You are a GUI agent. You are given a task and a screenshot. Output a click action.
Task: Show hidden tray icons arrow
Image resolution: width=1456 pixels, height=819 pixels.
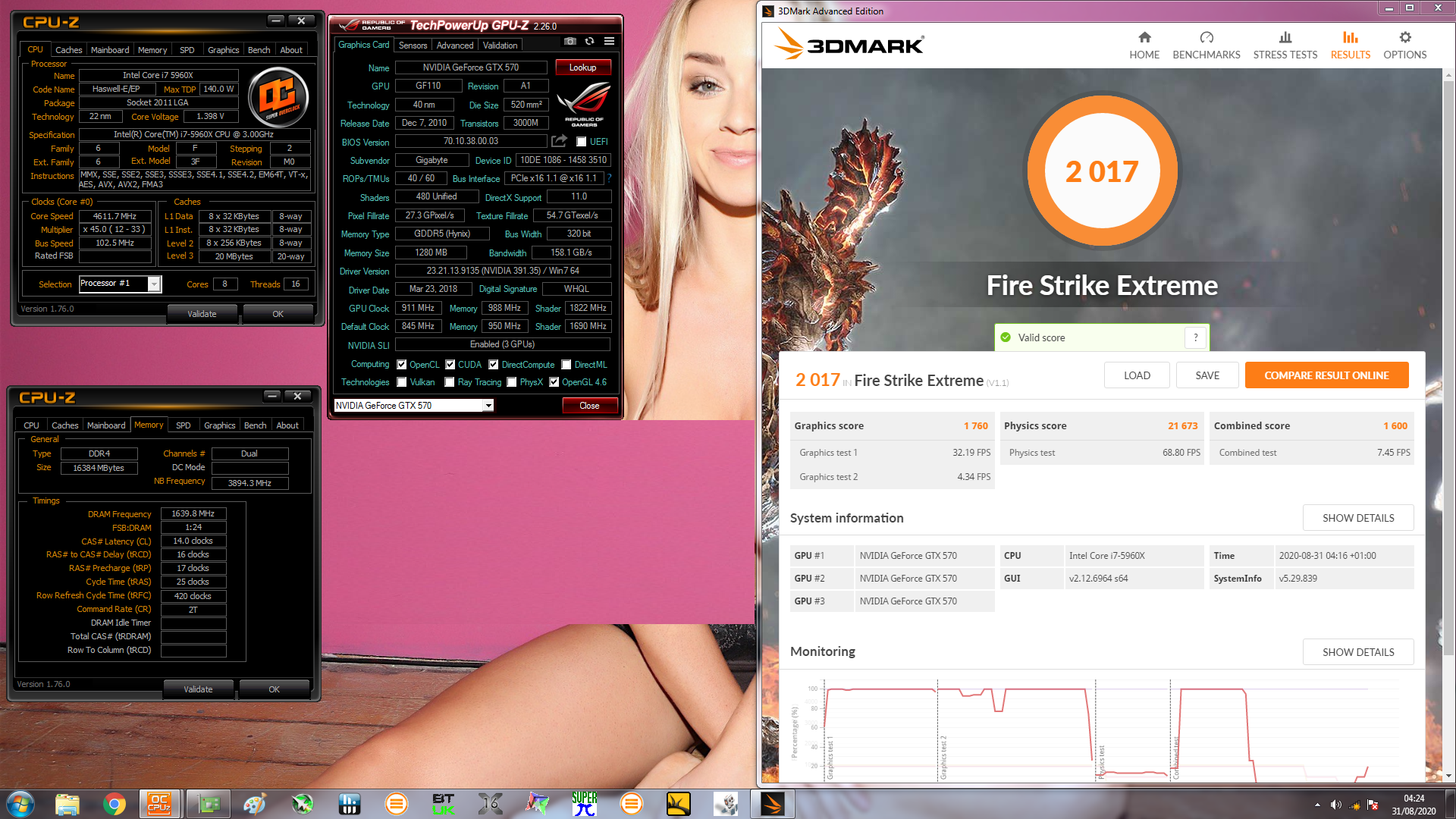[x=1317, y=805]
